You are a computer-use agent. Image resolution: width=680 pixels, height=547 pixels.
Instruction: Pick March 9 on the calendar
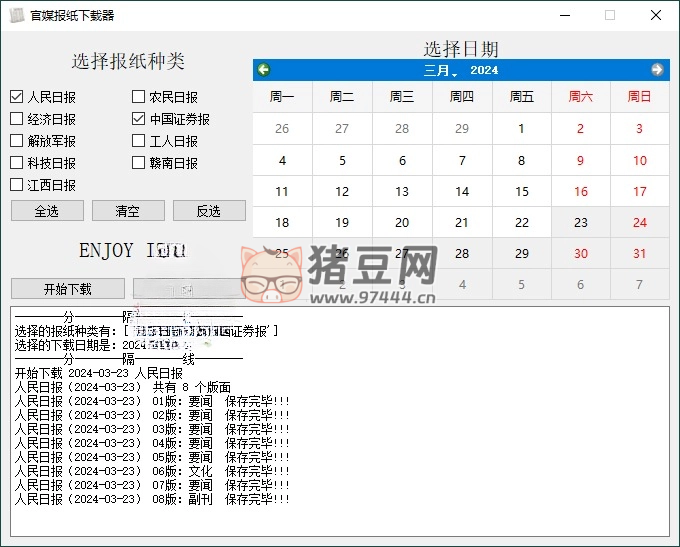[581, 160]
